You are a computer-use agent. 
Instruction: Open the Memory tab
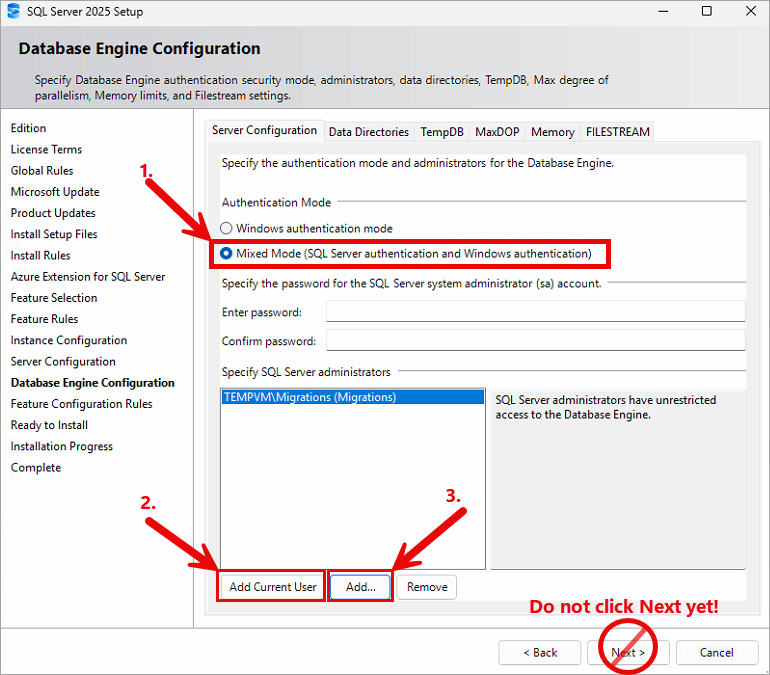(x=552, y=132)
